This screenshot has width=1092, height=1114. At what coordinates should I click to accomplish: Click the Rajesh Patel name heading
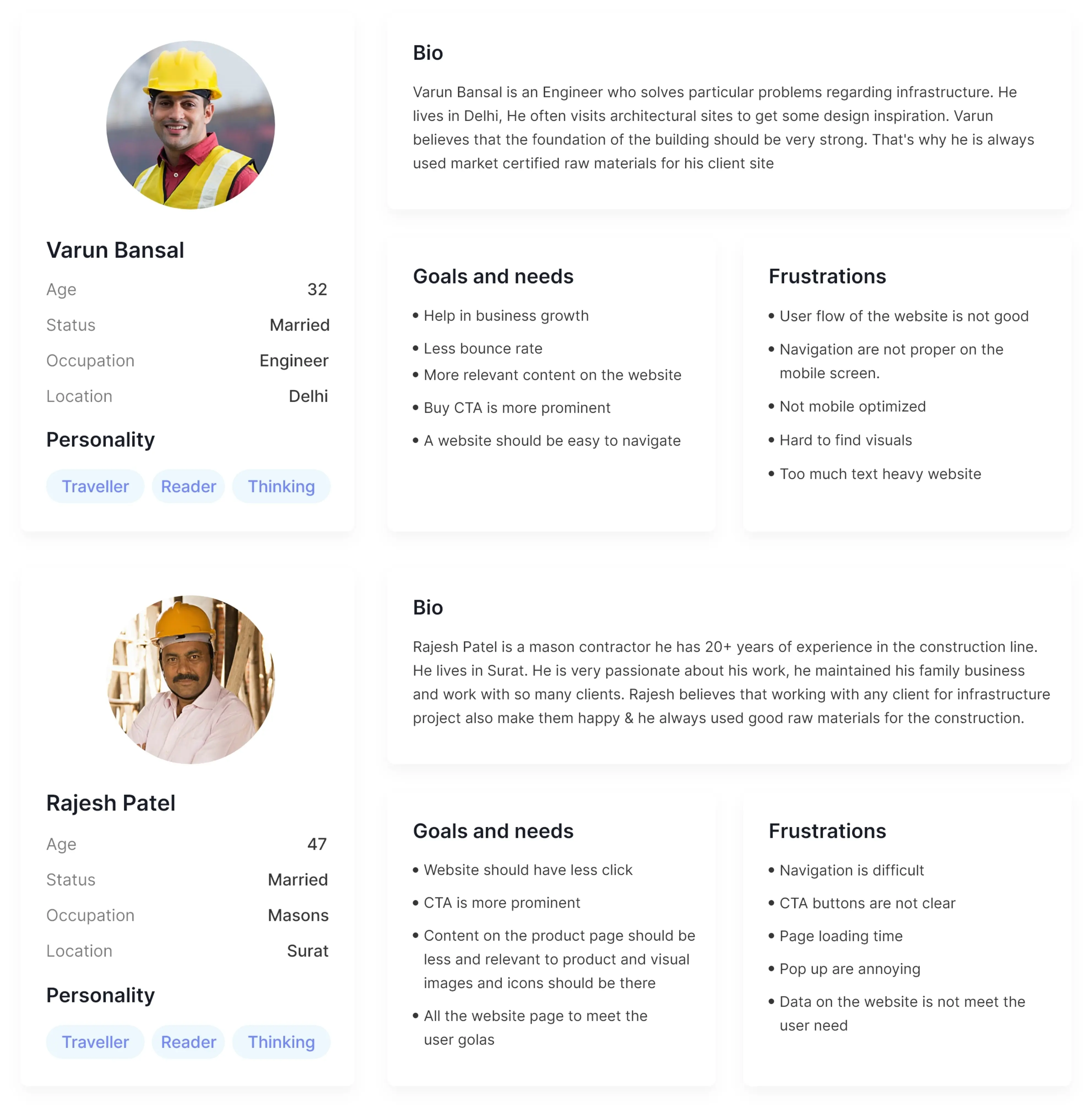tap(111, 803)
